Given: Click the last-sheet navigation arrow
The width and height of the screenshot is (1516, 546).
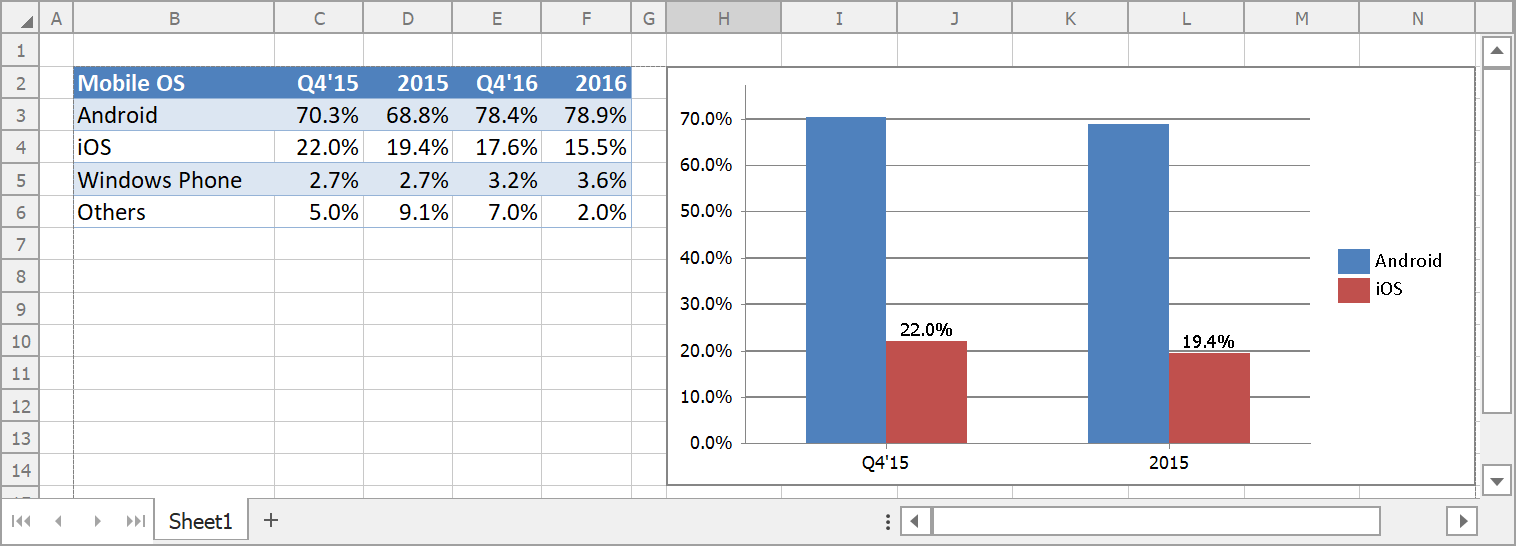Looking at the screenshot, I should [x=135, y=521].
